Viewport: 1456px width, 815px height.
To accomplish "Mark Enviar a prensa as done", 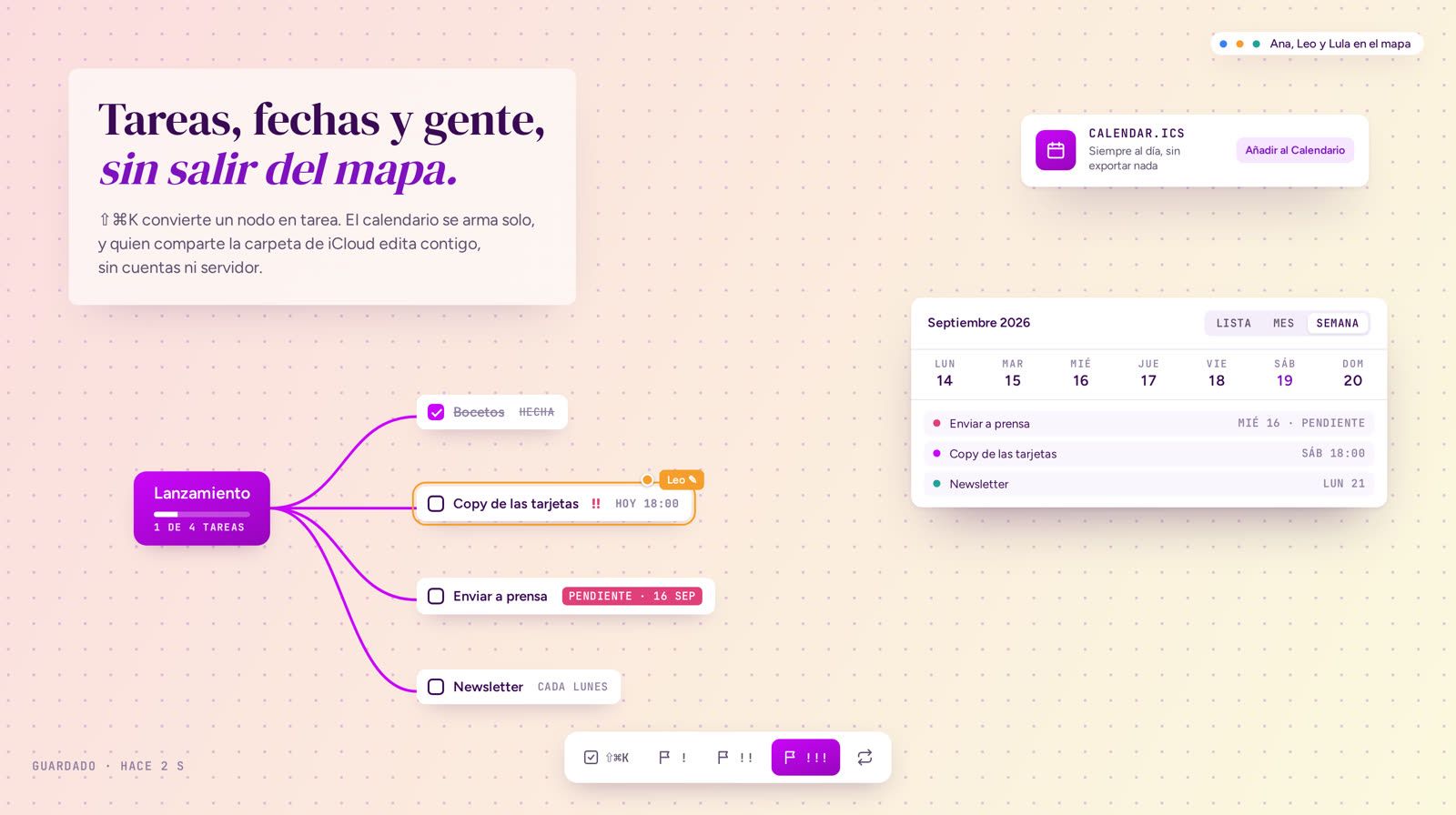I will click(436, 597).
